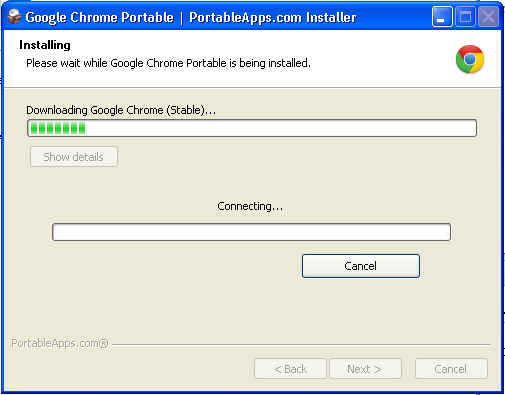Click the Google Chrome logo in the header

click(x=470, y=59)
